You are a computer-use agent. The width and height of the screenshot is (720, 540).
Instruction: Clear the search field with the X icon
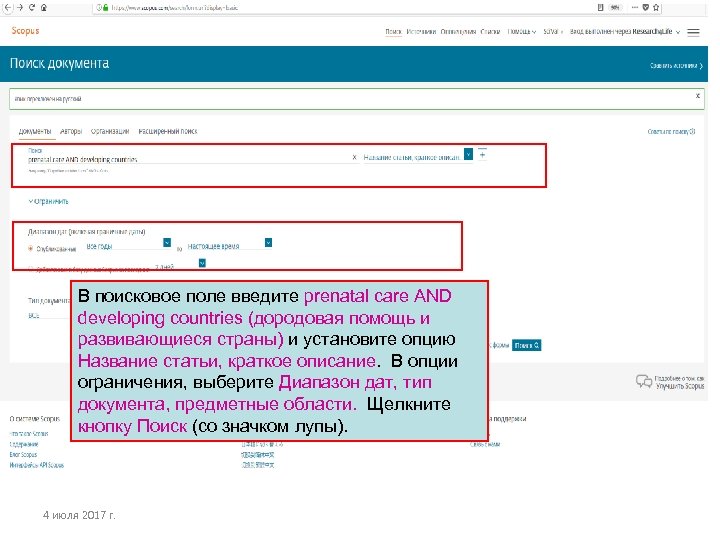click(354, 157)
